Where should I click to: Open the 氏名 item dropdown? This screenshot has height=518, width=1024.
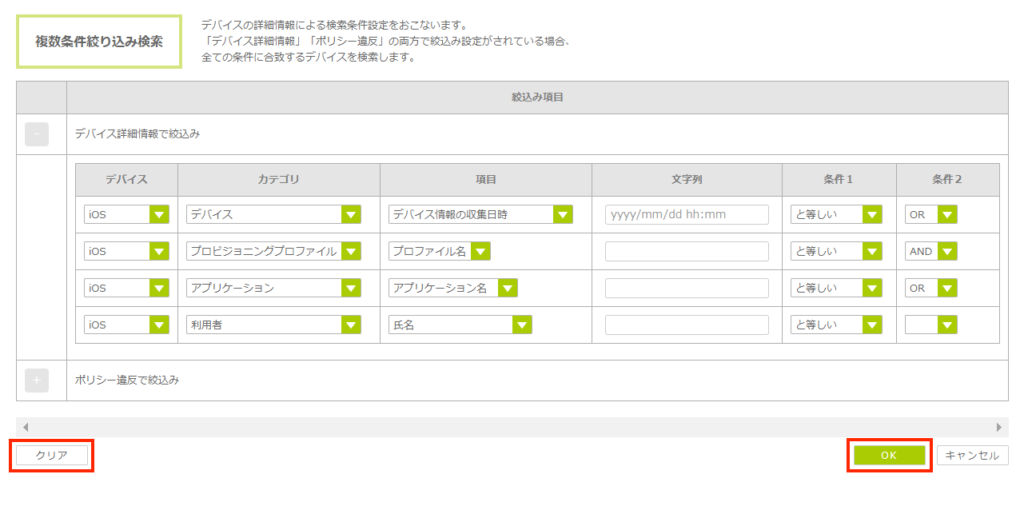[x=460, y=324]
